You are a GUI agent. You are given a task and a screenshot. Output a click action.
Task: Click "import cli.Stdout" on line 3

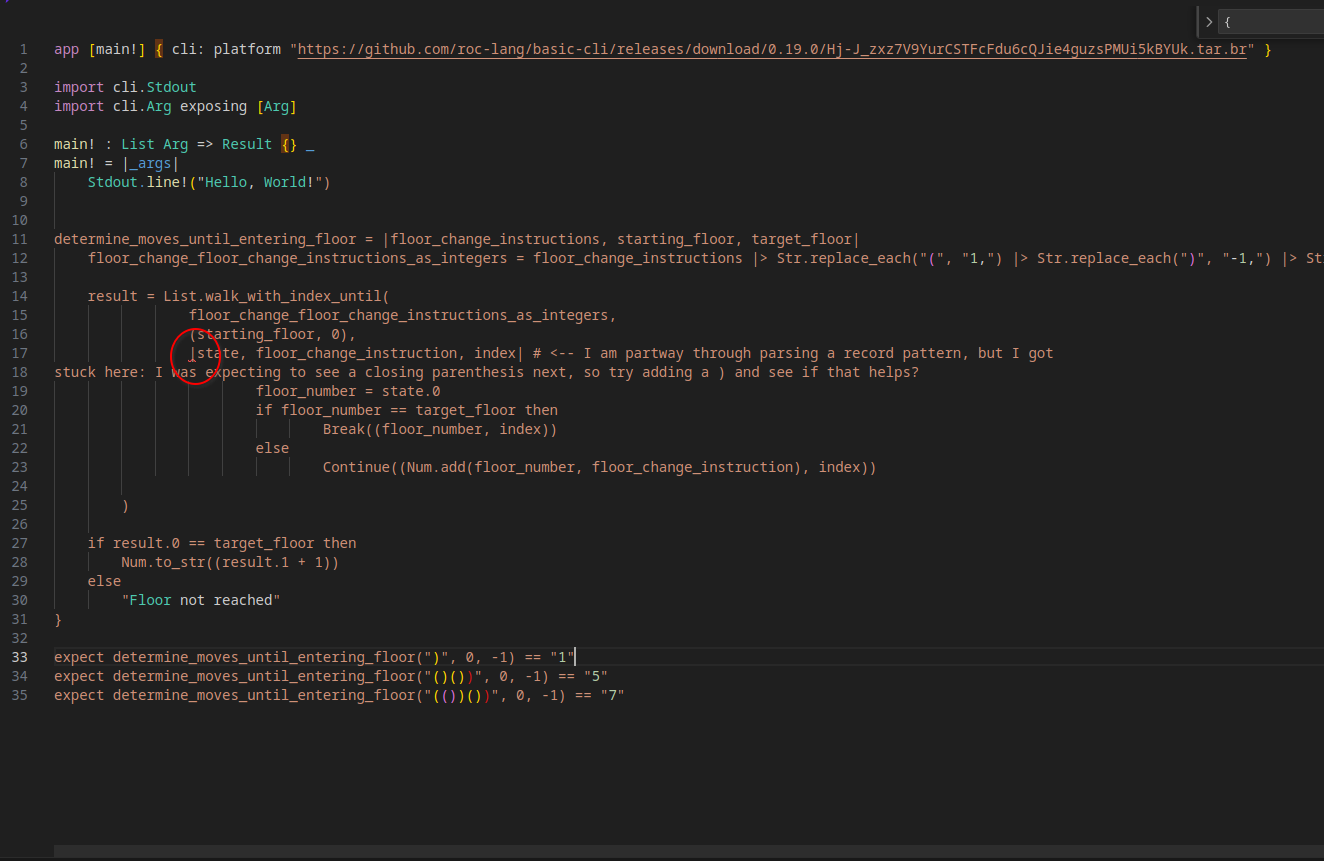(125, 87)
